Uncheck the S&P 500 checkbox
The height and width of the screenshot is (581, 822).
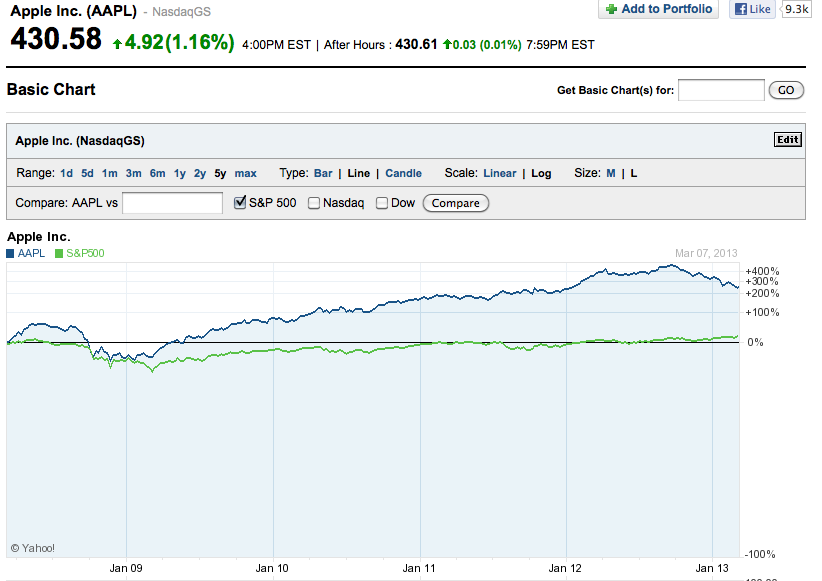click(240, 203)
